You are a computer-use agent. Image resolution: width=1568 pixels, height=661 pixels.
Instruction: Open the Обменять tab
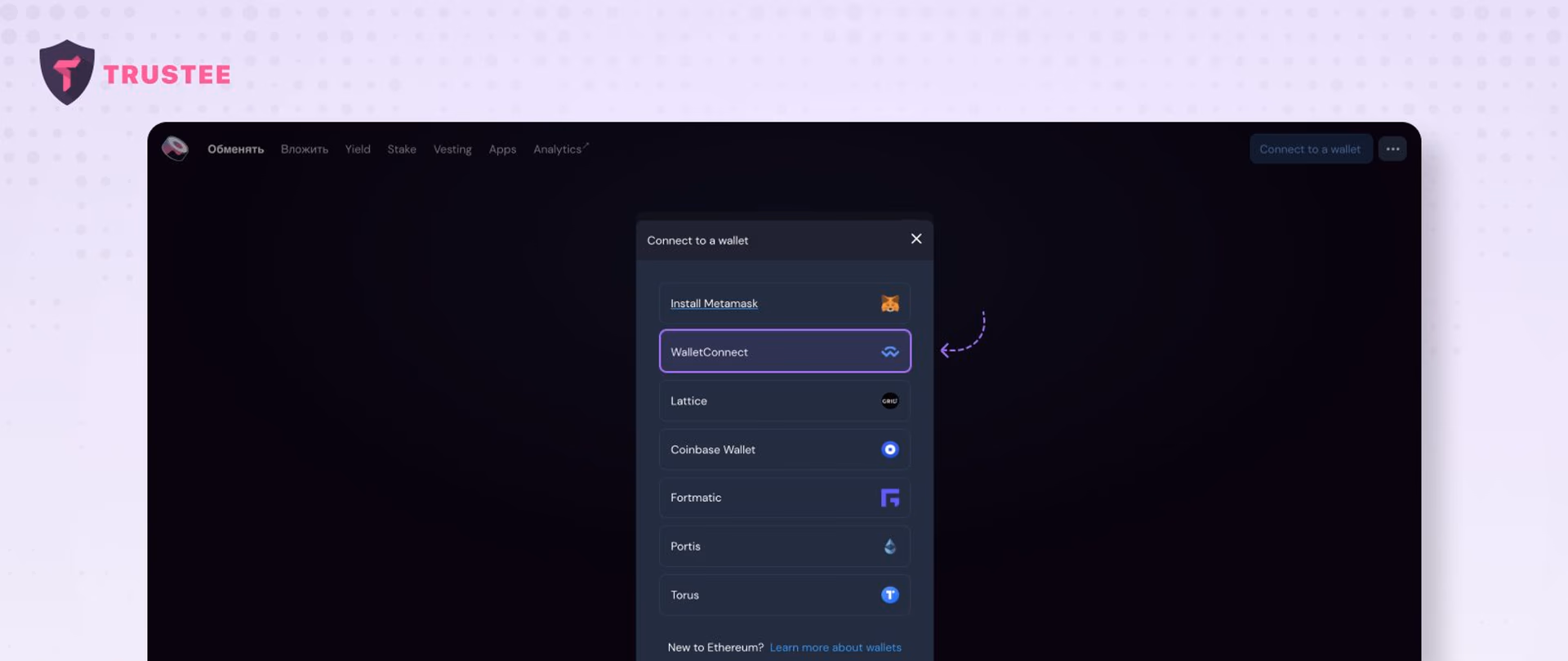pos(235,150)
